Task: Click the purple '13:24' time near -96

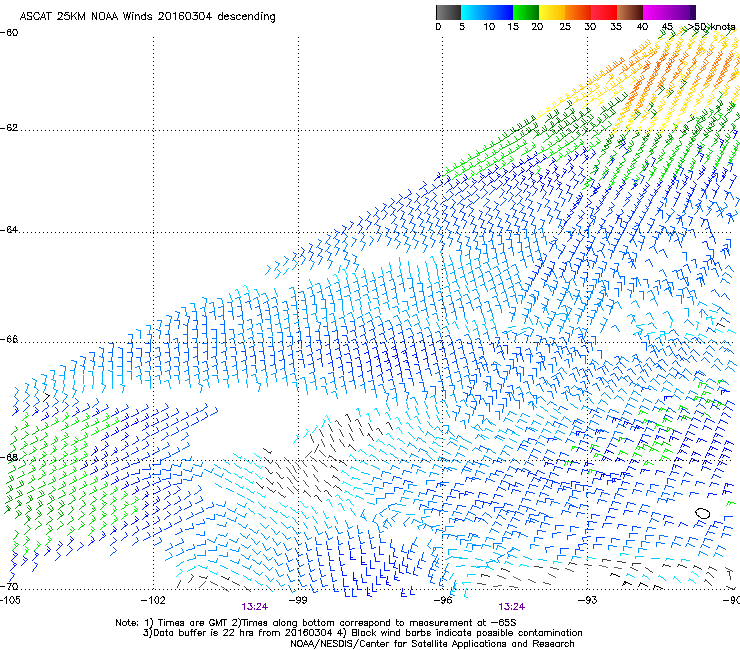Action: coord(512,607)
